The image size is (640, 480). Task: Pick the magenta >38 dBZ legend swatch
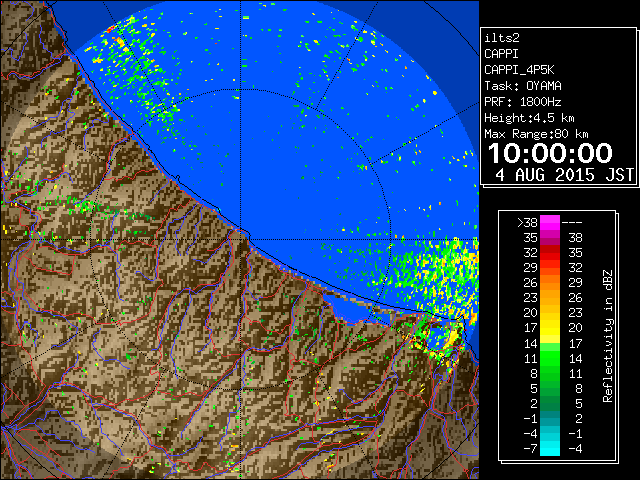coord(550,222)
